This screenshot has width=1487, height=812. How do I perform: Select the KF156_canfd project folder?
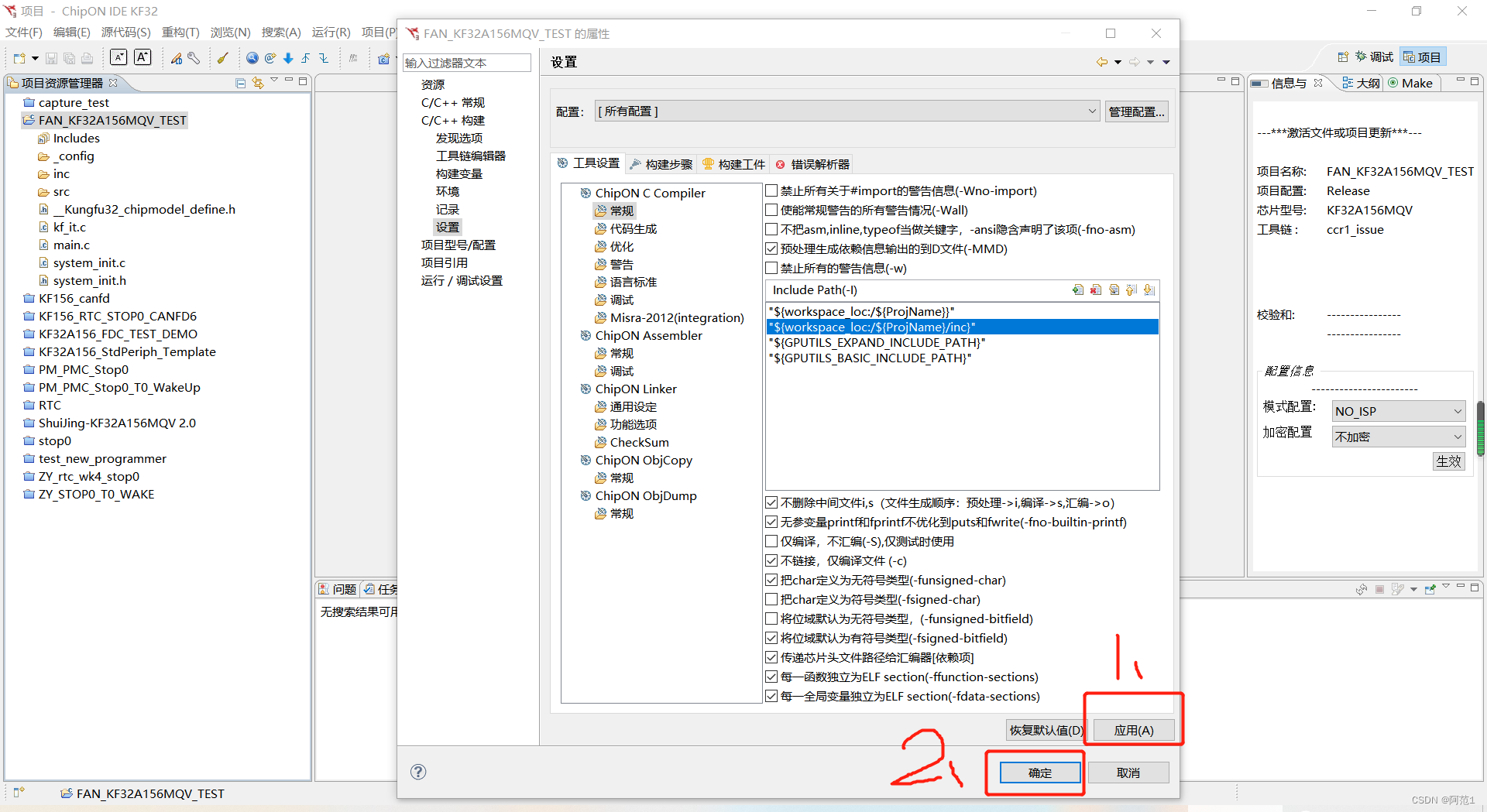coord(67,298)
